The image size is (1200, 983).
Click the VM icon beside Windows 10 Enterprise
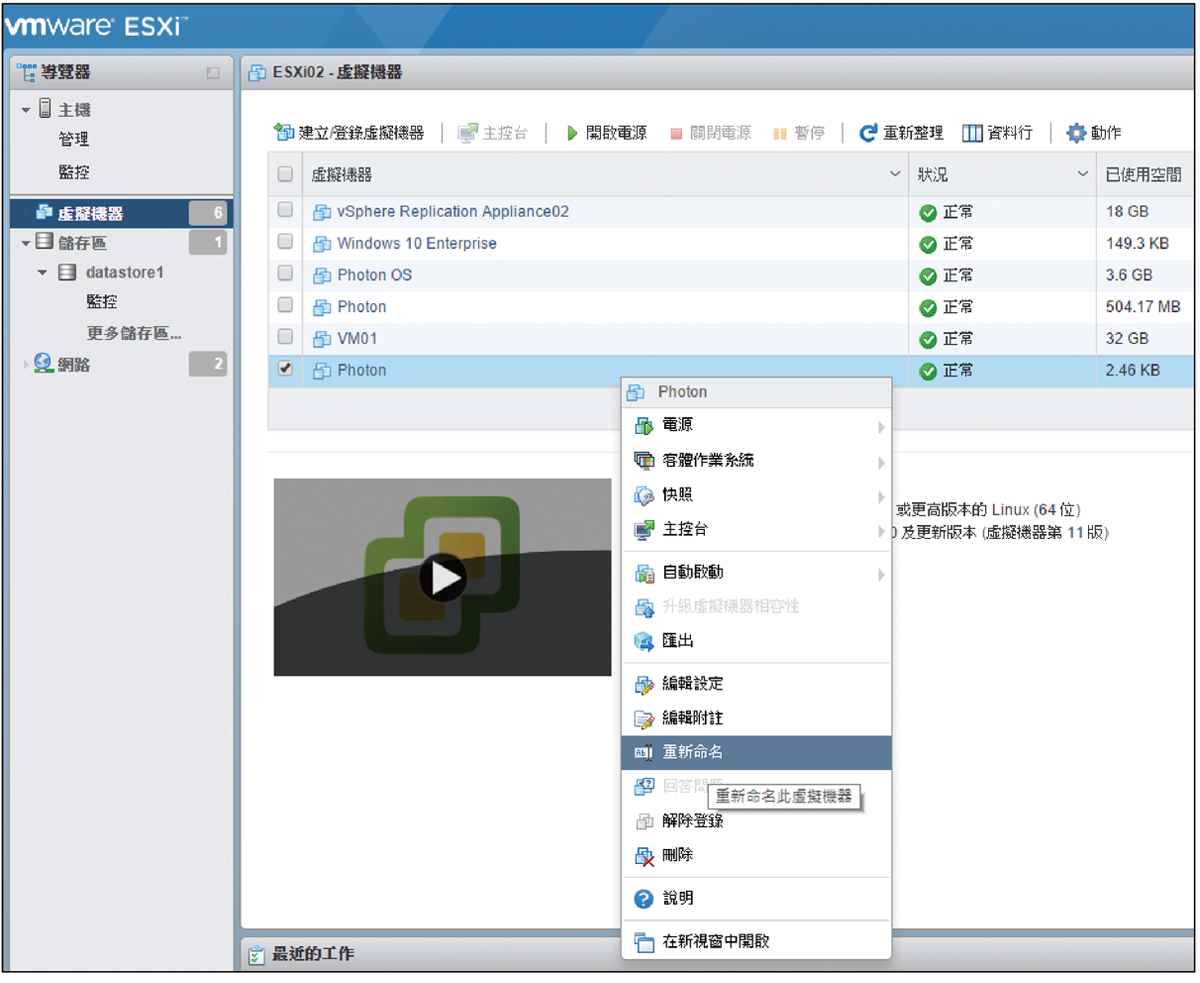click(322, 243)
